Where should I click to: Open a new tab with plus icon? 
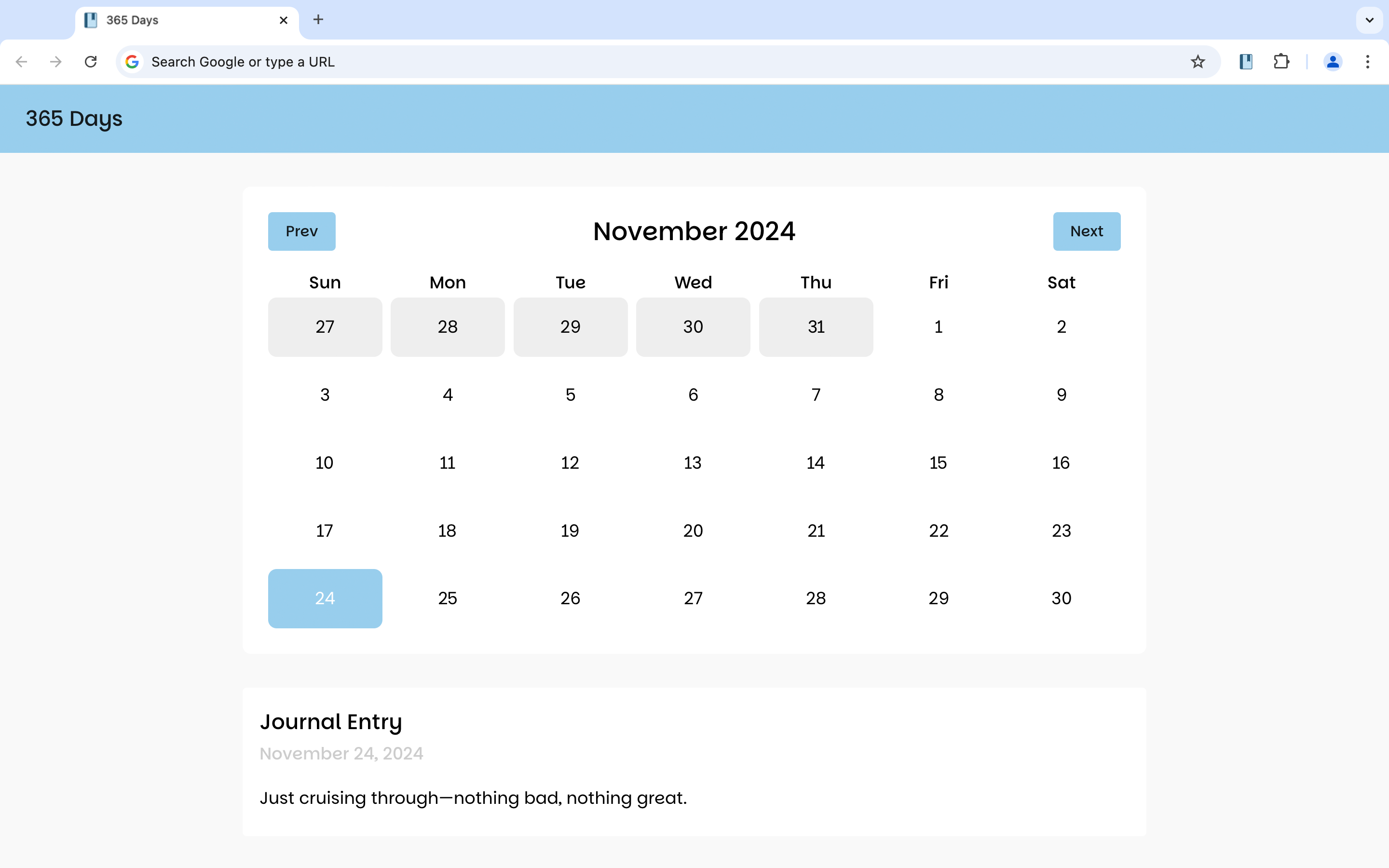click(x=318, y=19)
